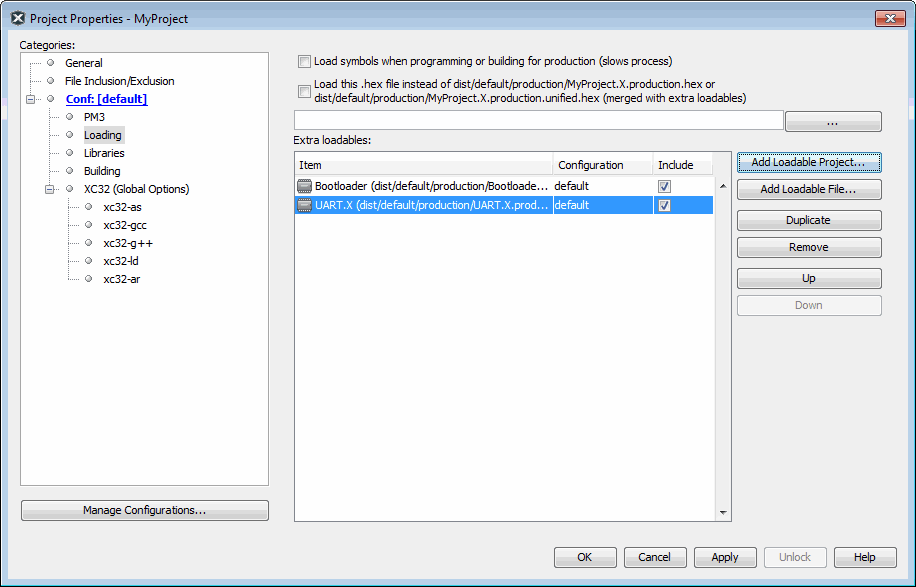Image resolution: width=916 pixels, height=587 pixels.
Task: Click the Building node bullet icon
Action: pyautogui.click(x=70, y=171)
